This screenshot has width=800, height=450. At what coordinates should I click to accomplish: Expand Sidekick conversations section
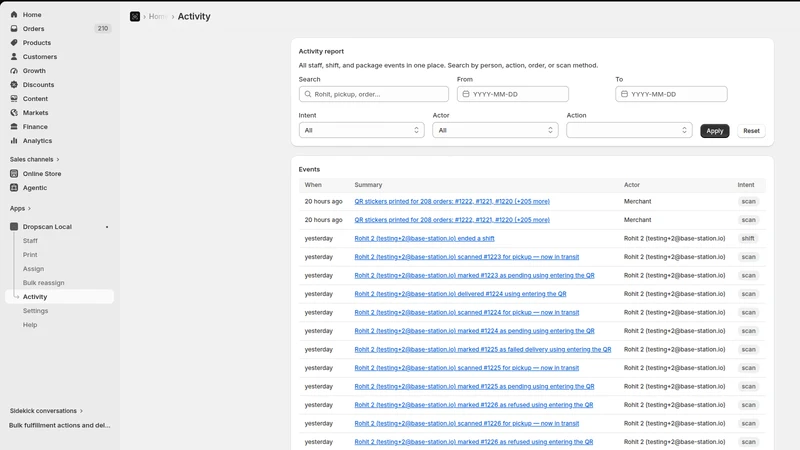pyautogui.click(x=46, y=411)
